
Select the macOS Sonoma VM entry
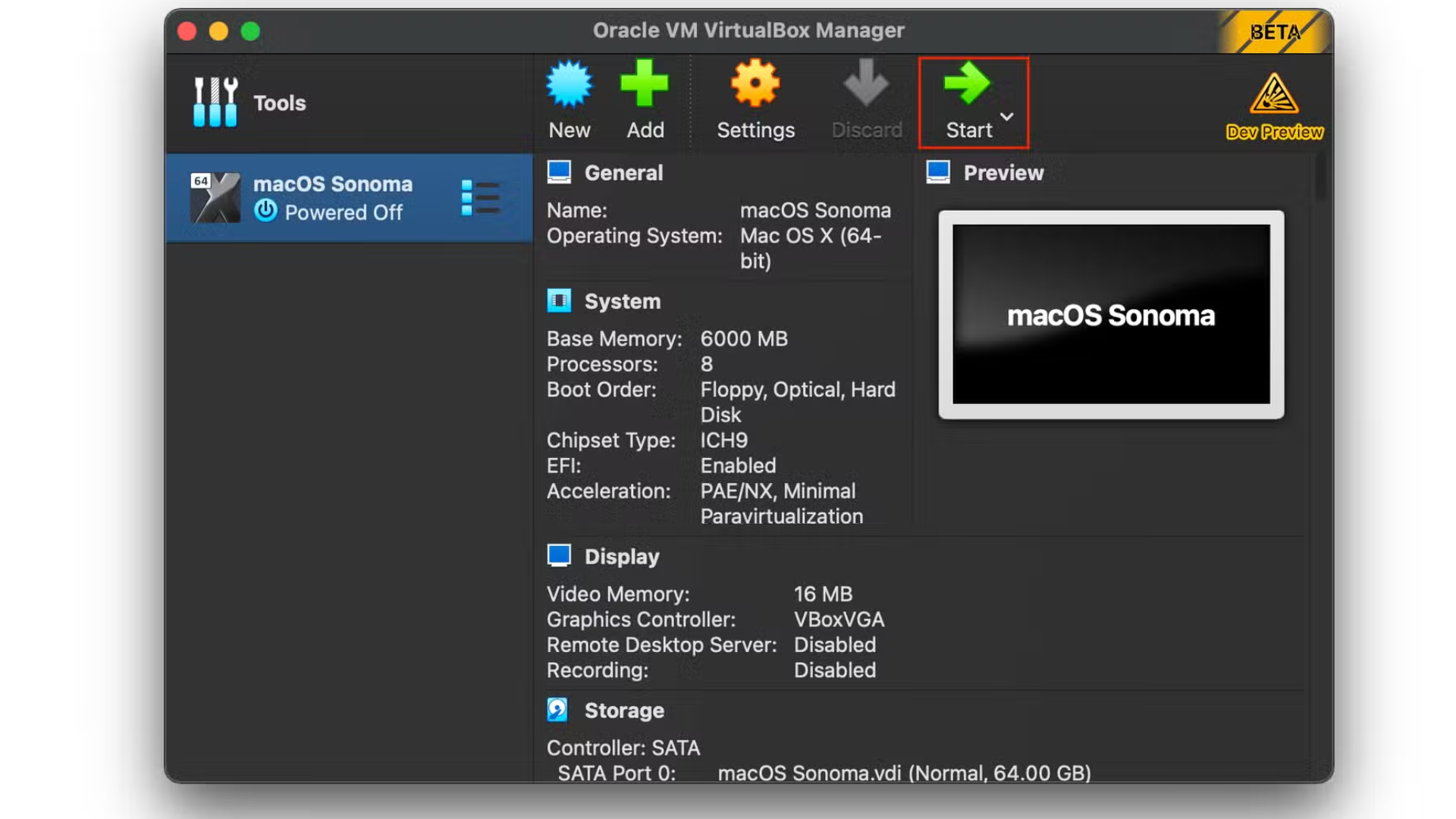coord(349,198)
